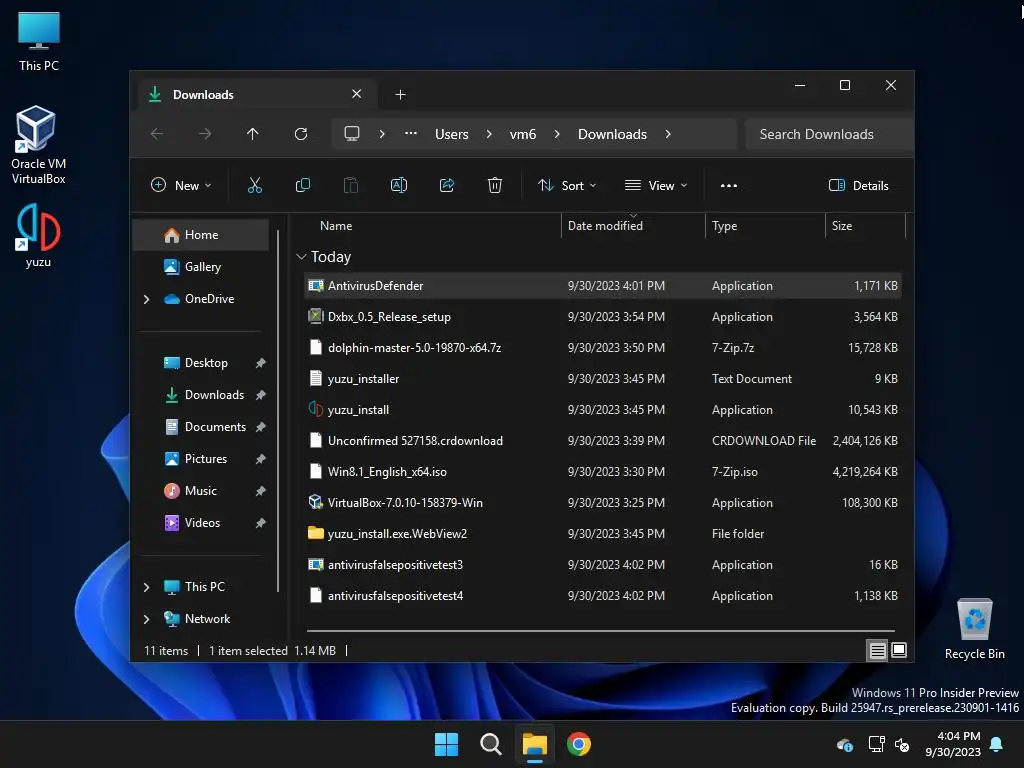
Task: Sort by the Name column header
Action: pos(336,225)
